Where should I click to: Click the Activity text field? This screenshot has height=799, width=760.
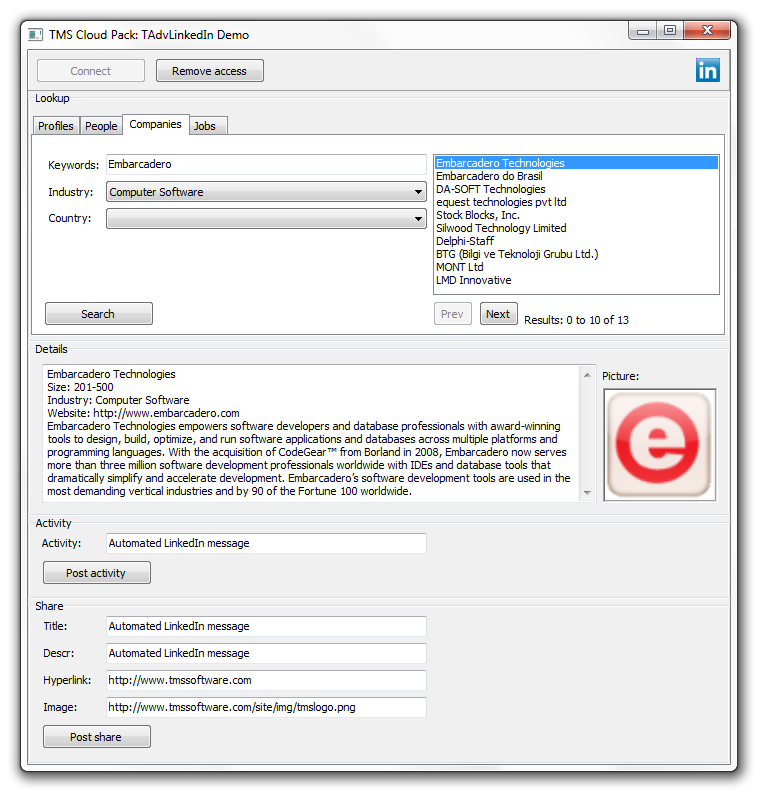(266, 543)
